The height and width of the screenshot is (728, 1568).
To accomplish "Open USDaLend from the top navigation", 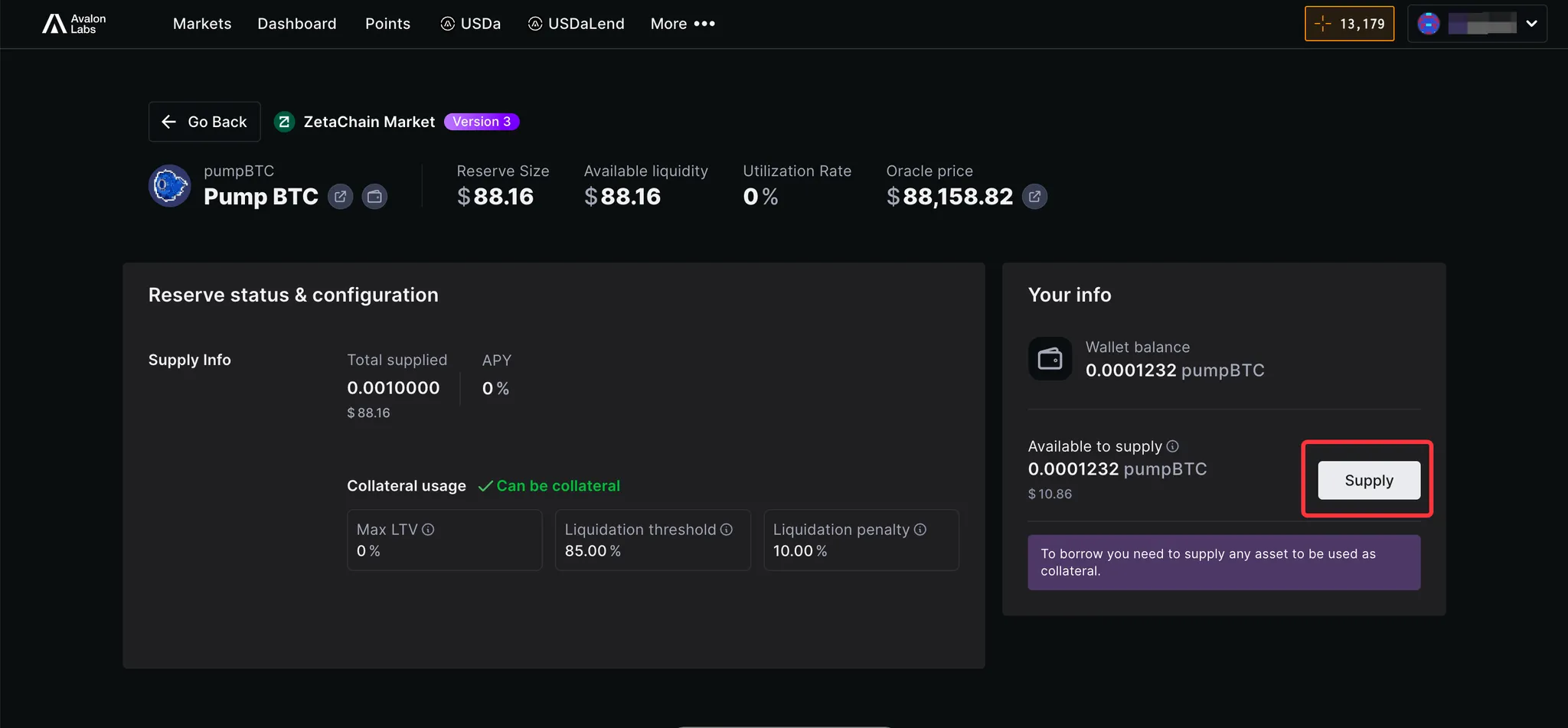I will click(x=577, y=24).
